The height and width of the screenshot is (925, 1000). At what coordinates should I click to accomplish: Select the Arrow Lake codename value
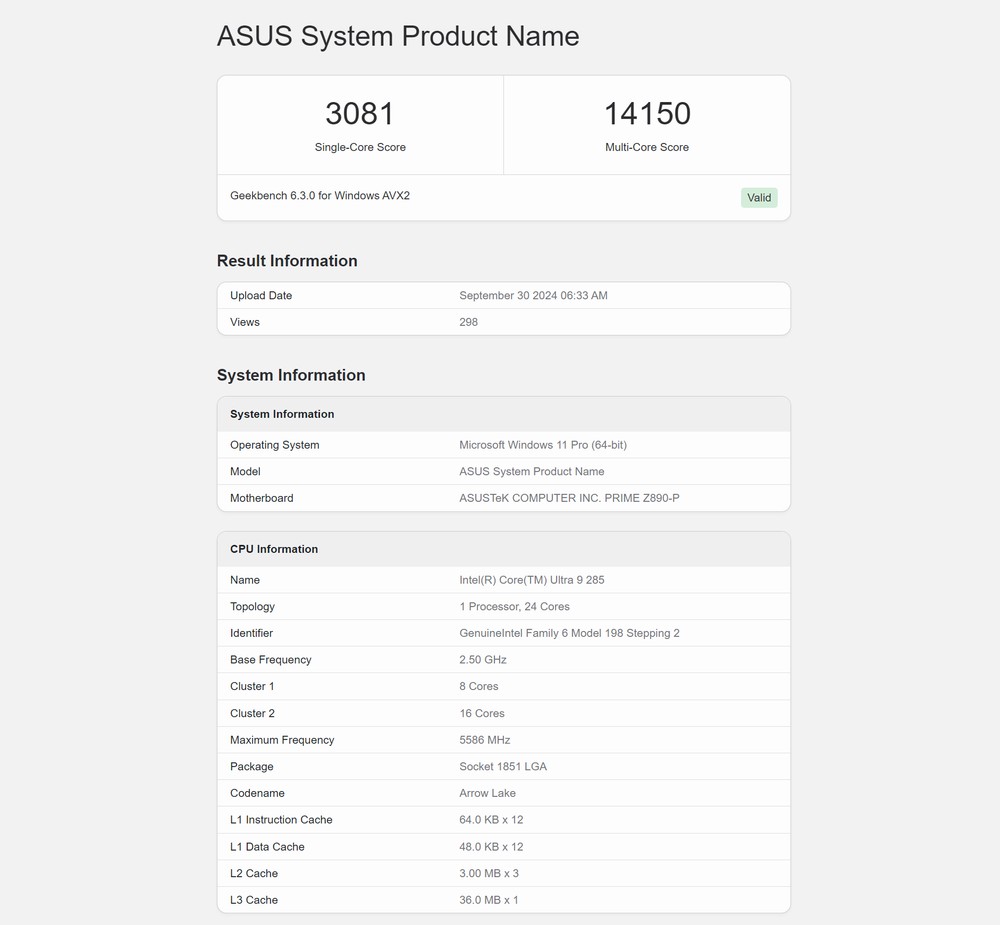487,793
